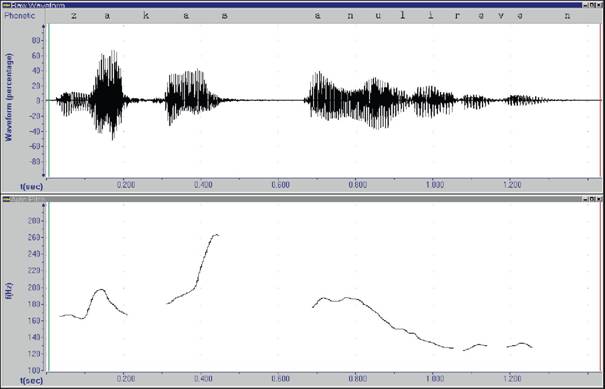Minimize the Raw Waveform panel
The image size is (605, 389).
coord(586,5)
